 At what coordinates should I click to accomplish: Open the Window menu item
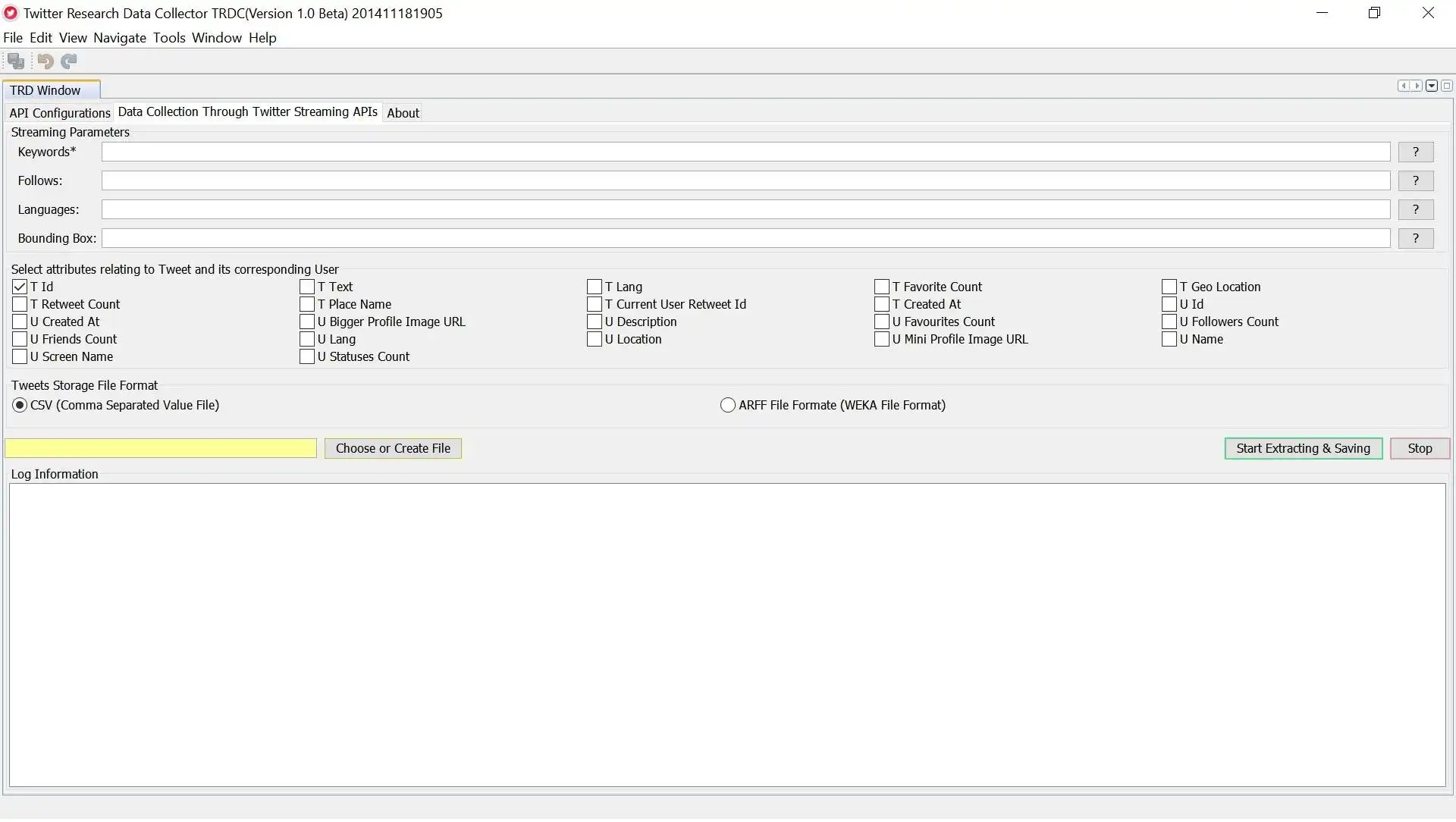point(216,37)
